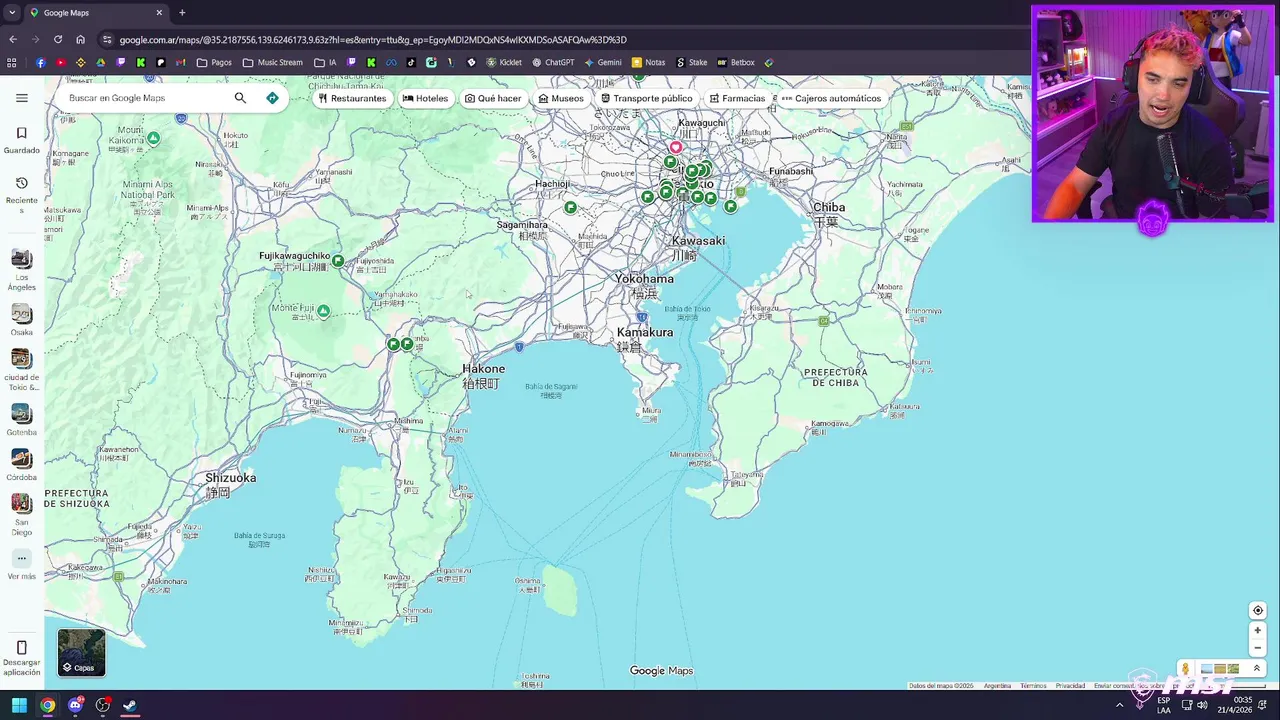This screenshot has width=1280, height=720.
Task: Open the Music Stream bookmarks folder
Action: pos(272,62)
